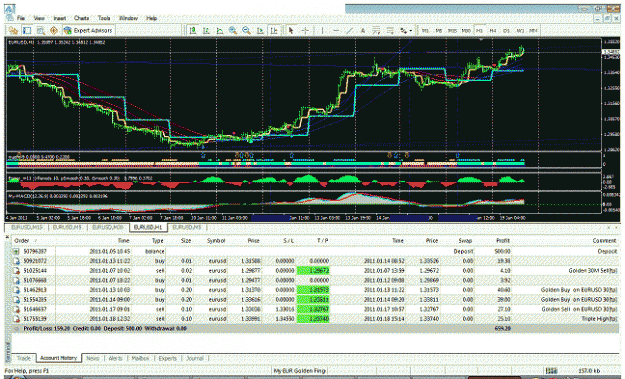Open the Insert menu

tap(60, 18)
